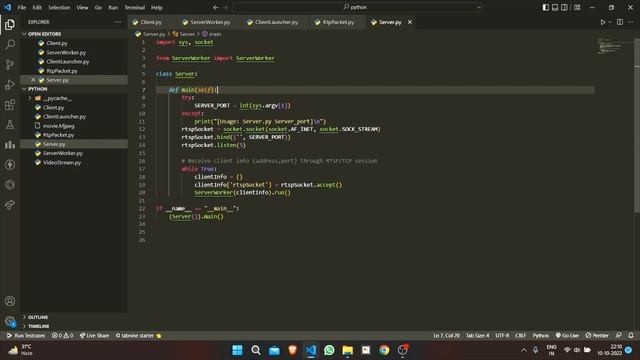Open the Accounts menu
The height and width of the screenshot is (360, 640).
pyautogui.click(x=10, y=301)
